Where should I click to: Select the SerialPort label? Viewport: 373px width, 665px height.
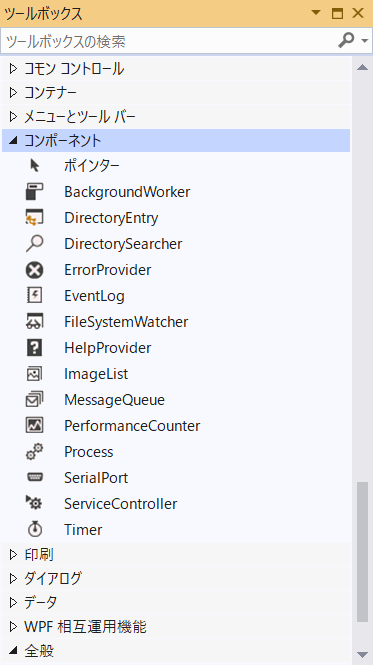[96, 478]
